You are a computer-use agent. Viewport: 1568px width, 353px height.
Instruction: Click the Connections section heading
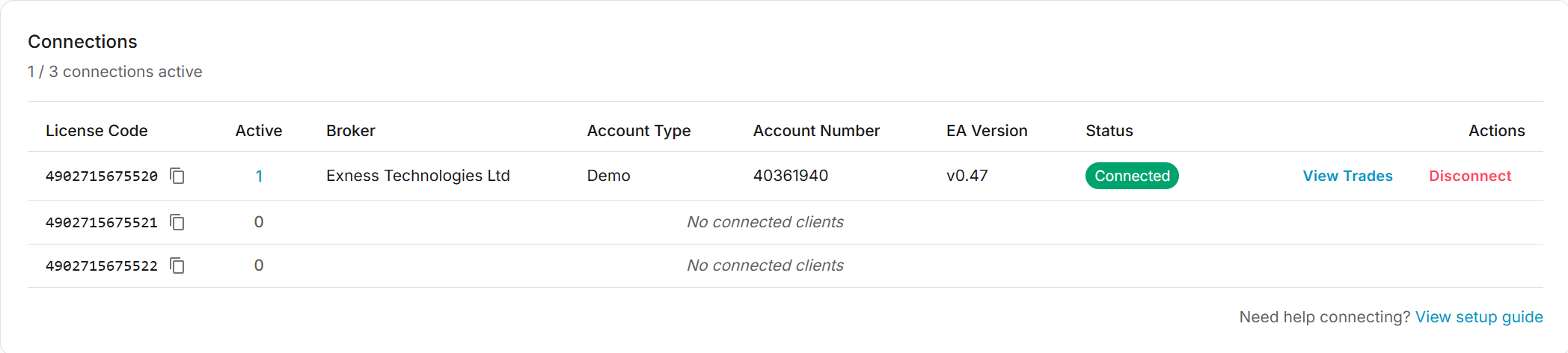83,42
